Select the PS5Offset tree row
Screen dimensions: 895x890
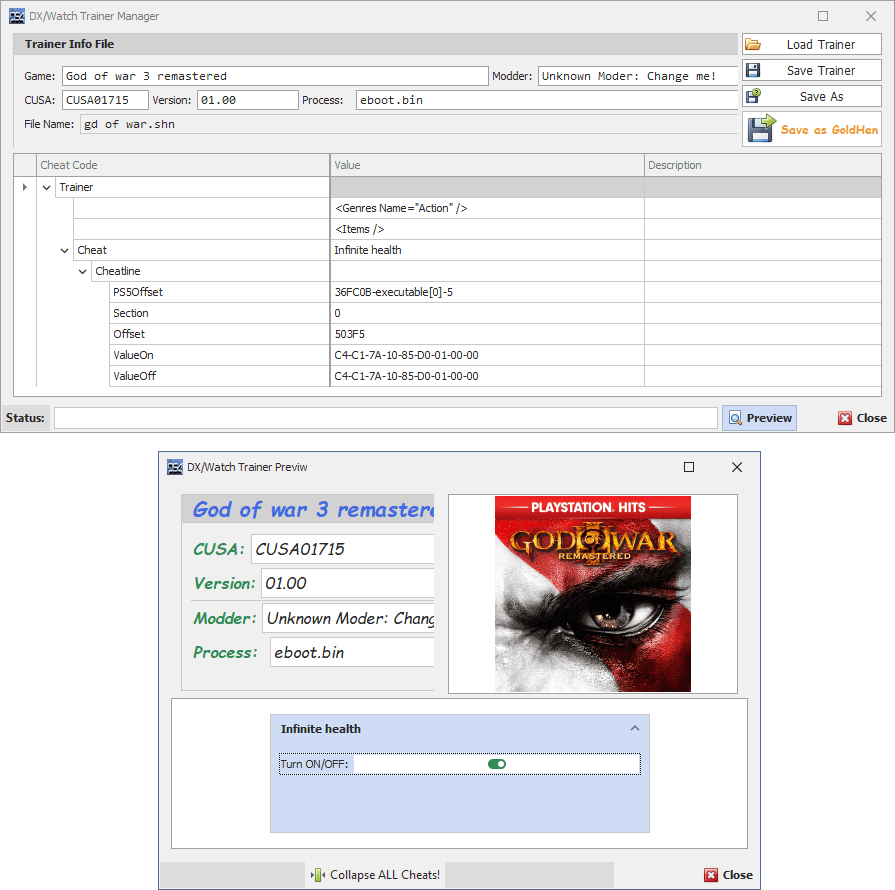[219, 292]
